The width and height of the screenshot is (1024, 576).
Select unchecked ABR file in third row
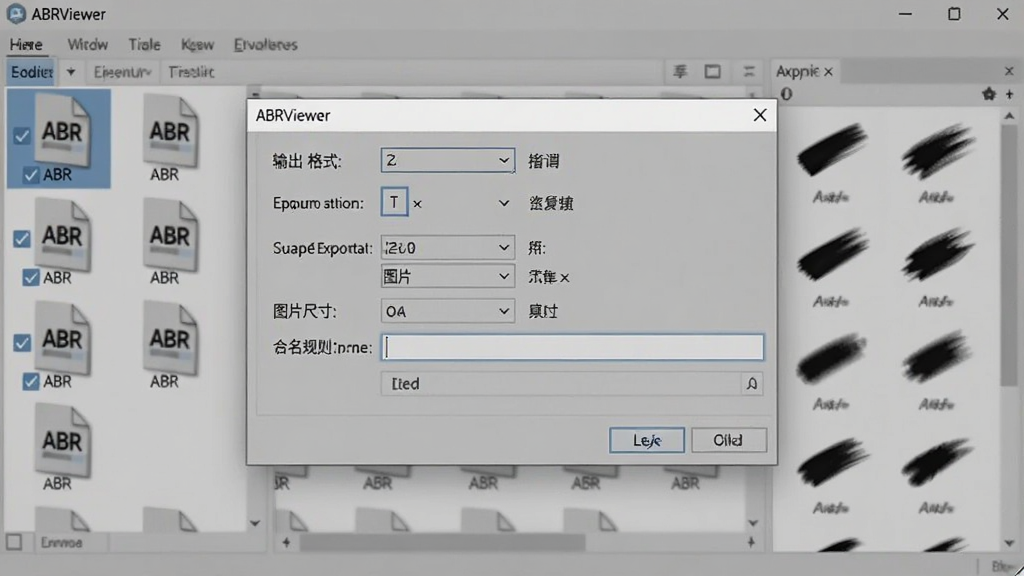pyautogui.click(x=170, y=338)
